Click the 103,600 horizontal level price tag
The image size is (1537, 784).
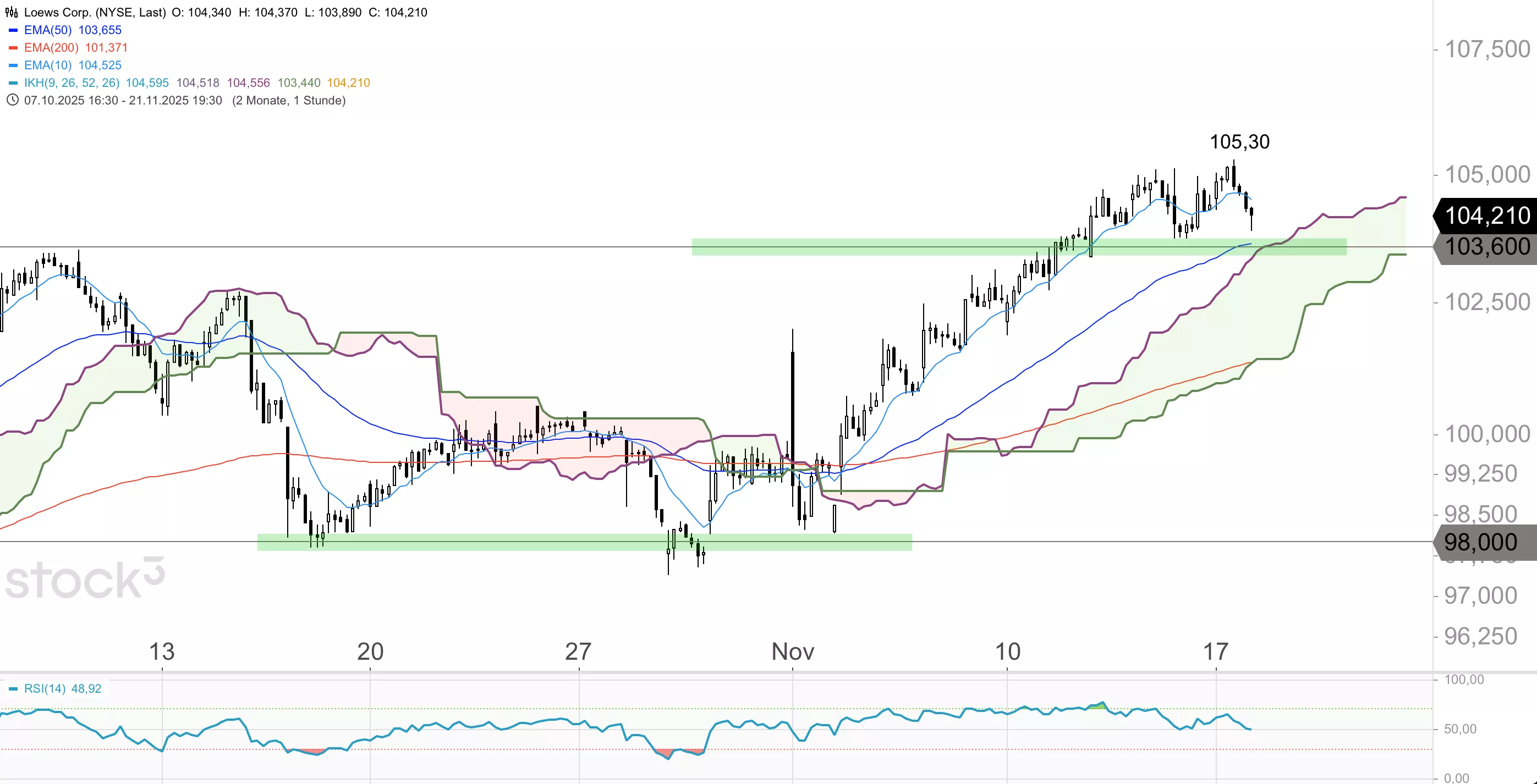pos(1487,247)
